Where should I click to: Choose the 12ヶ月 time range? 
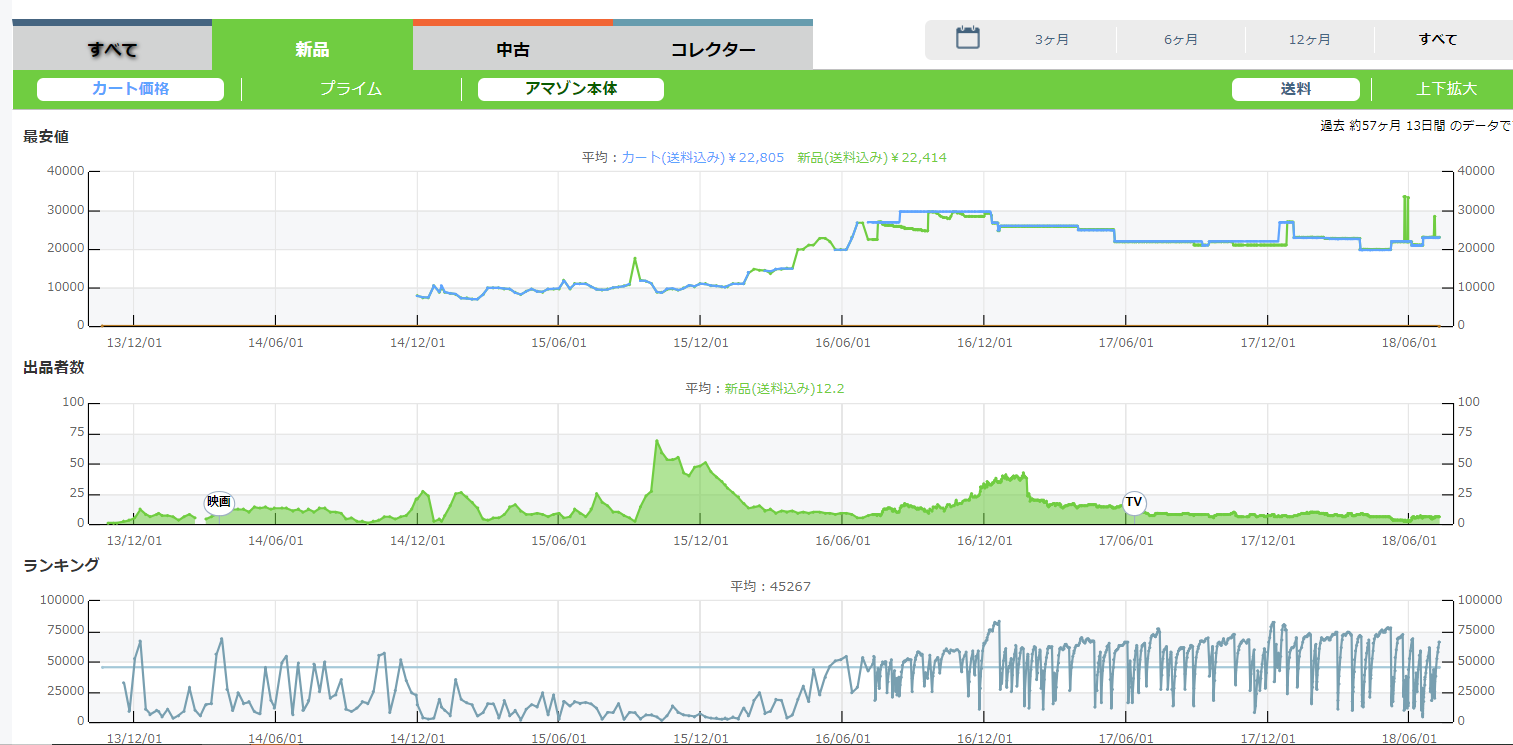[1309, 40]
